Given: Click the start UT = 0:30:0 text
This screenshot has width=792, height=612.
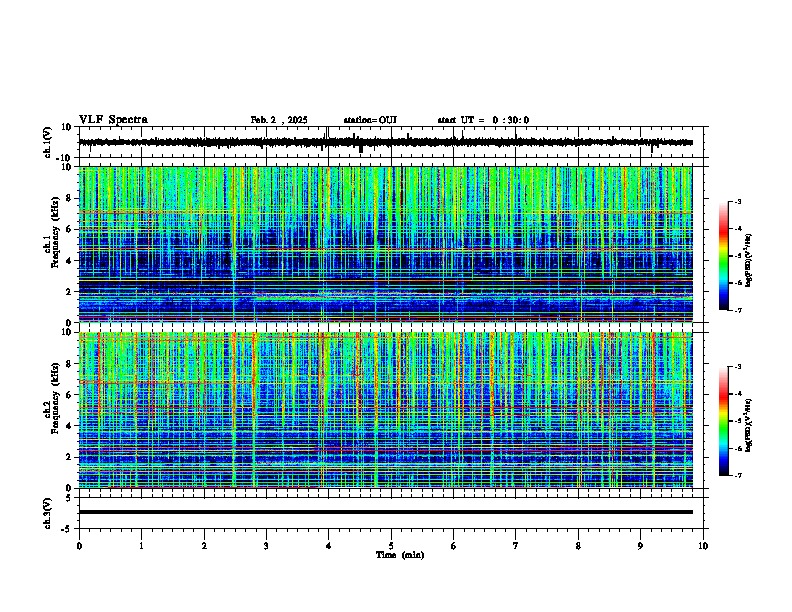Looking at the screenshot, I should pos(483,120).
